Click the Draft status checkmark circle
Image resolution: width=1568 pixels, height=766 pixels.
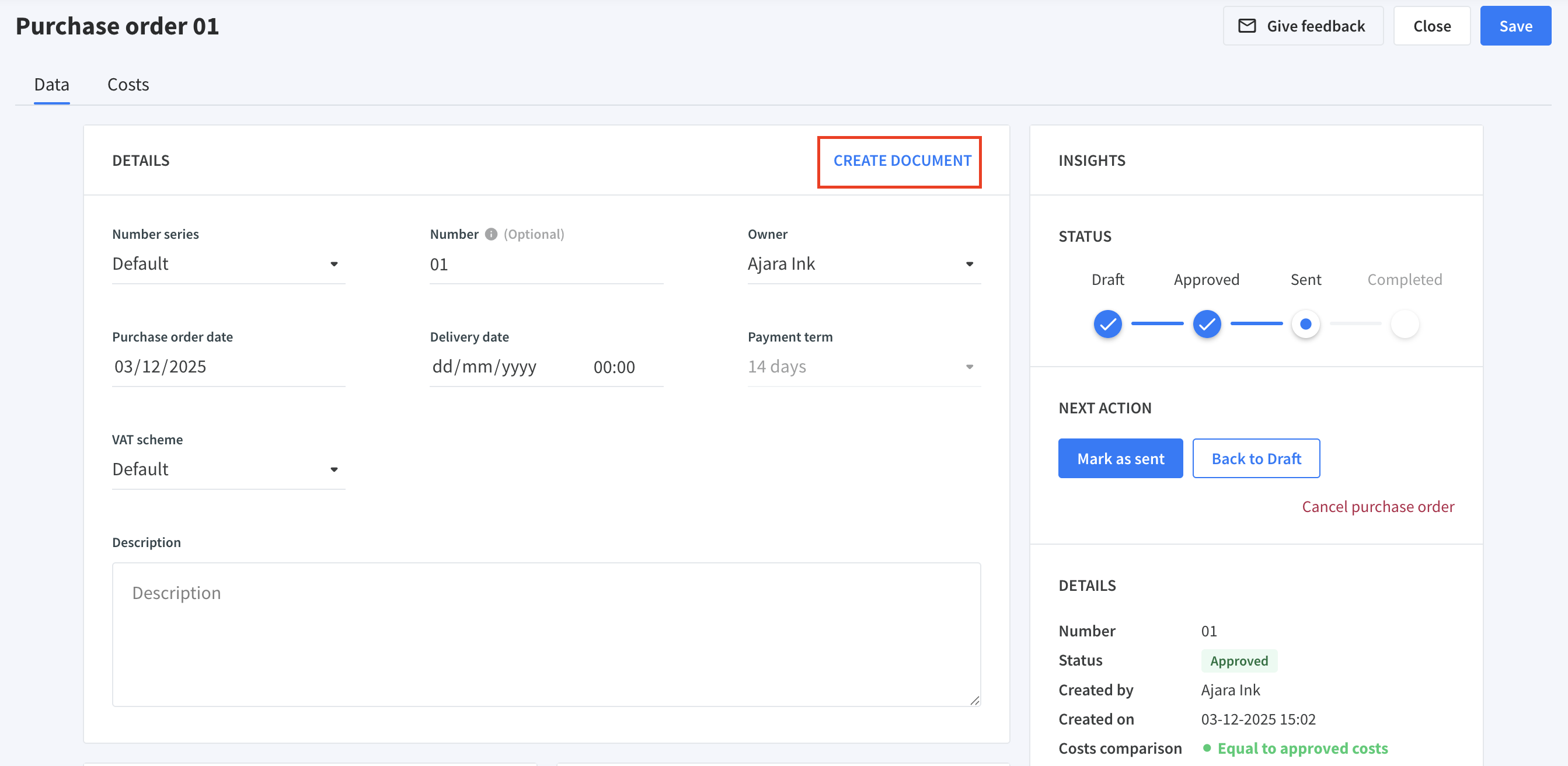click(x=1107, y=324)
